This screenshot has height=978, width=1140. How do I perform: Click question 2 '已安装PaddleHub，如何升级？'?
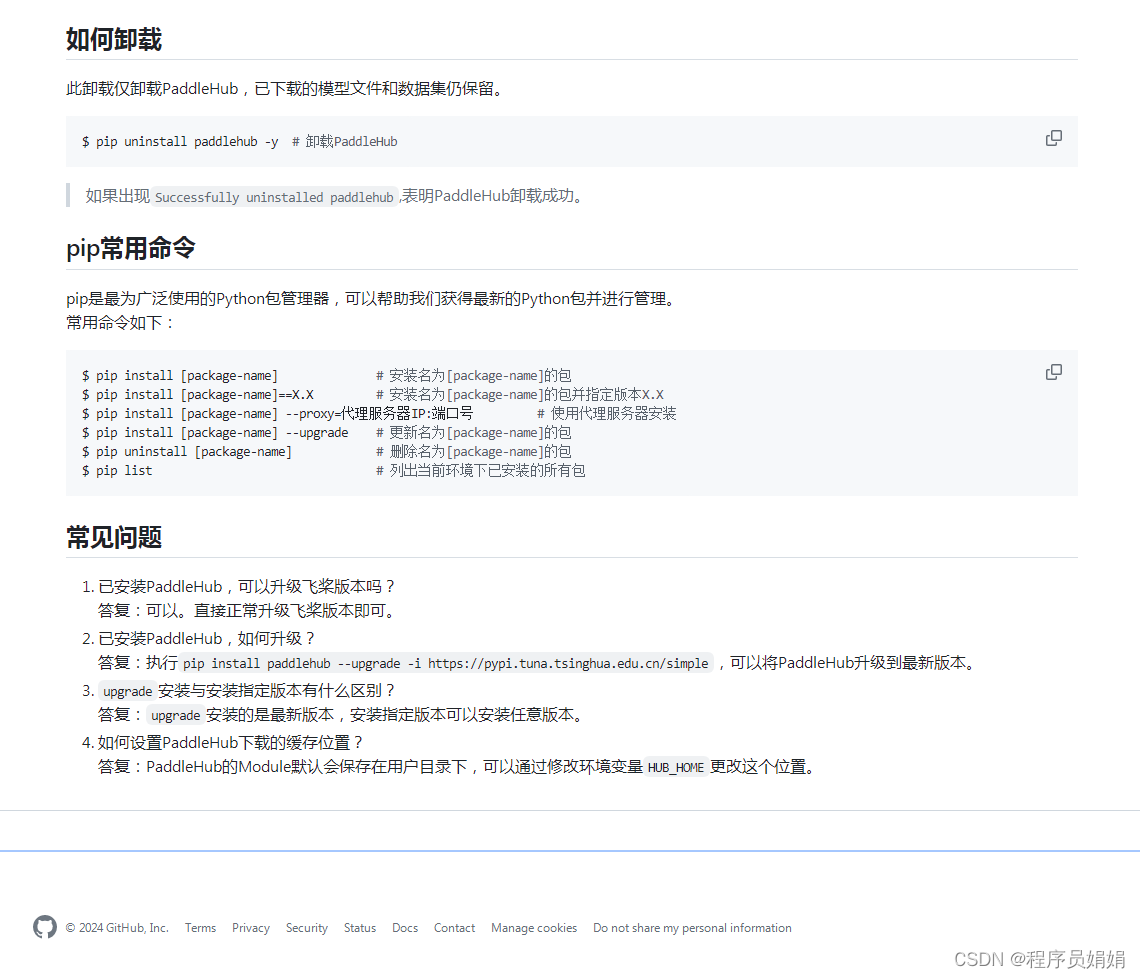pyautogui.click(x=207, y=638)
